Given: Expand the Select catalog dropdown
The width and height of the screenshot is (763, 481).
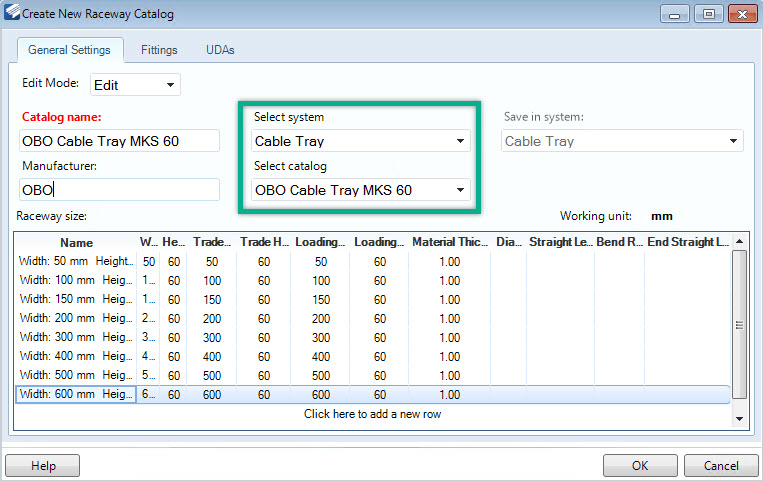Looking at the screenshot, I should point(361,189).
